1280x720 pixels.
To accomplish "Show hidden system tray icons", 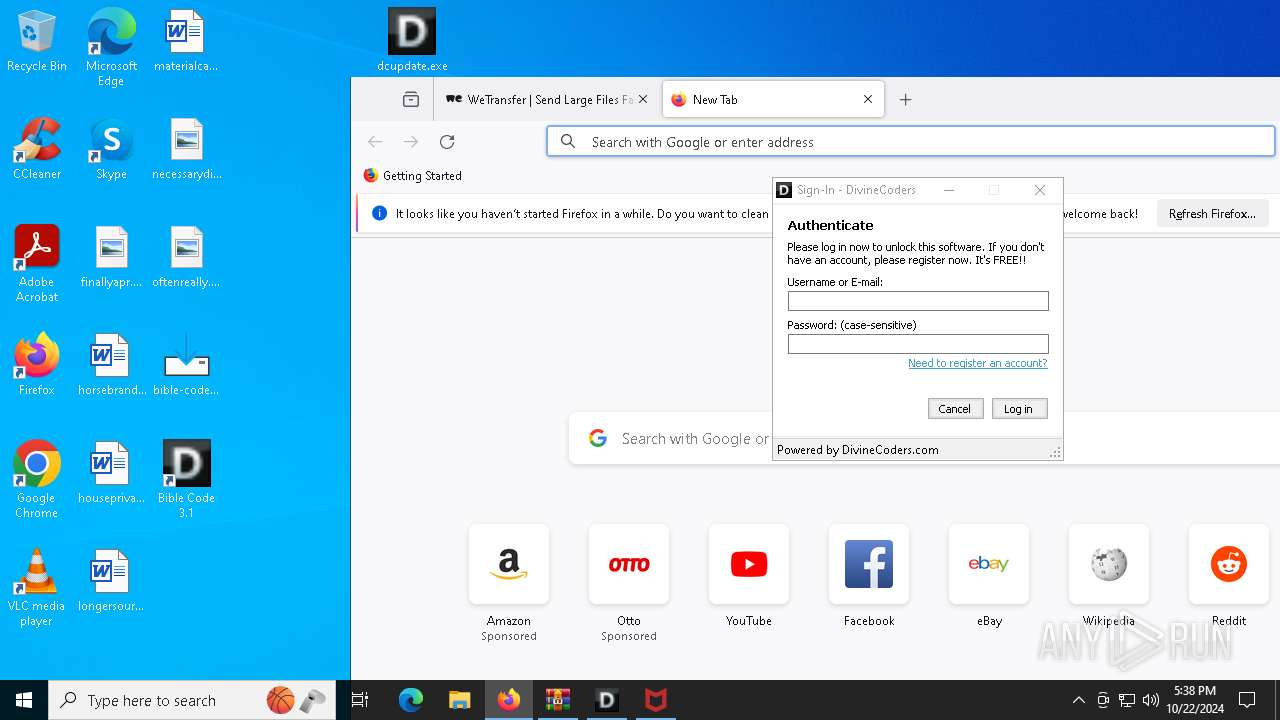I will [x=1078, y=700].
